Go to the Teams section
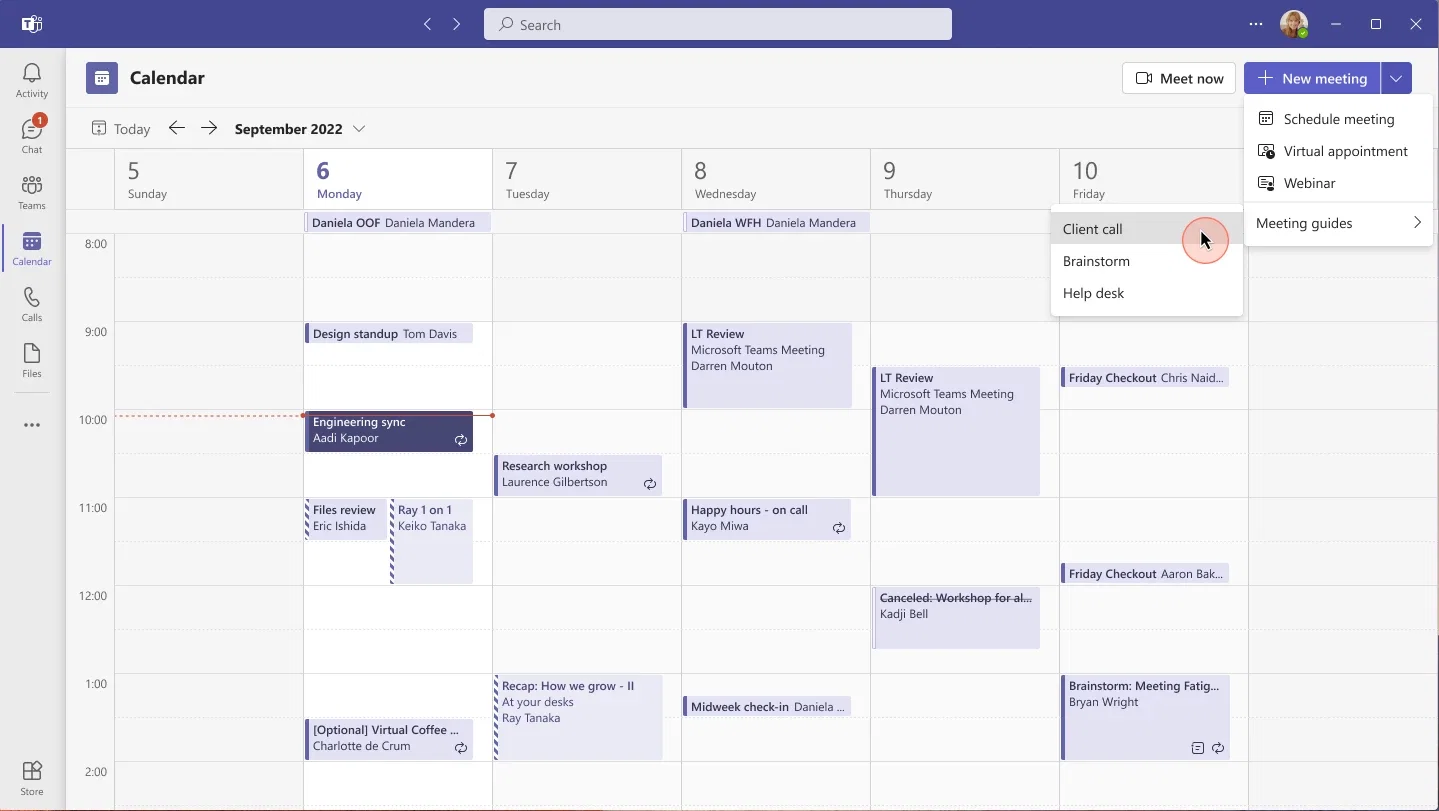Screen dimensions: 1439x811 [32, 193]
